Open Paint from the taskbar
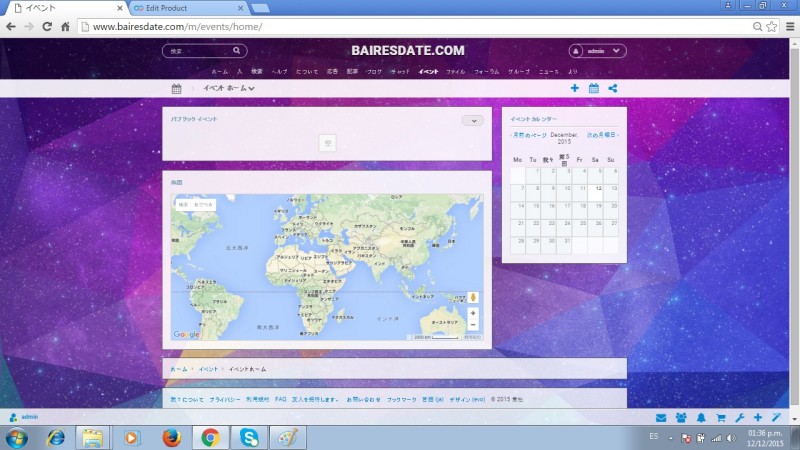Image resolution: width=800 pixels, height=450 pixels. pos(287,438)
